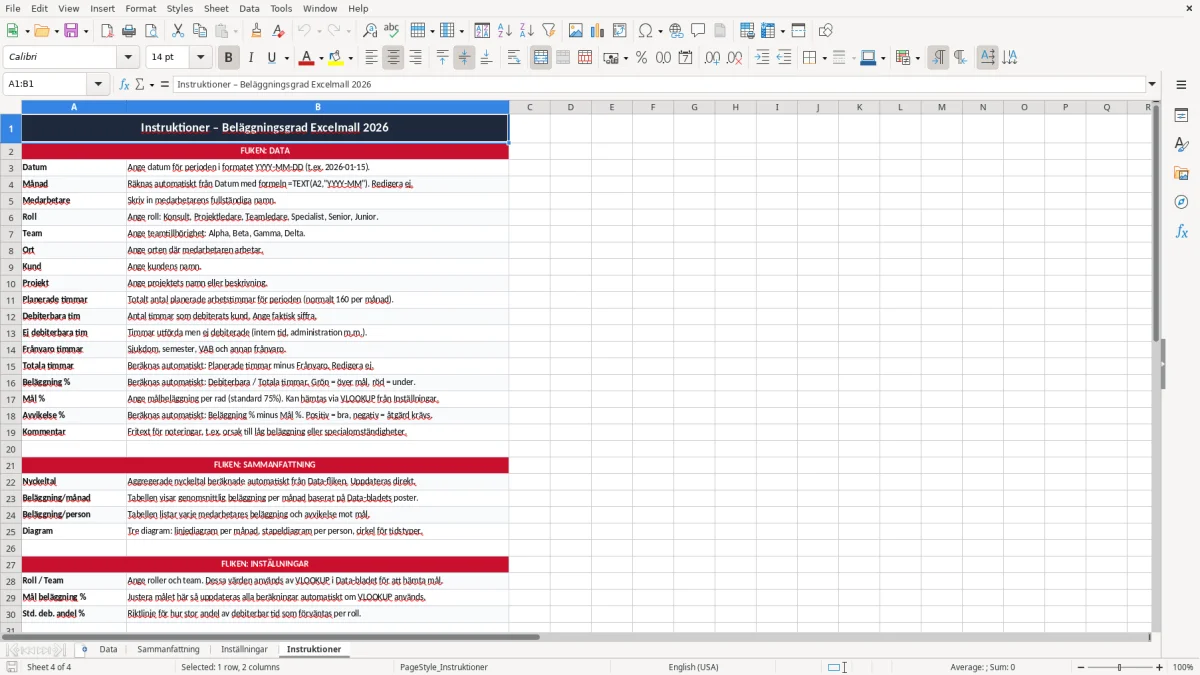Viewport: 1200px width, 675px height.
Task: Open the Insert Chart tool
Action: (597, 31)
